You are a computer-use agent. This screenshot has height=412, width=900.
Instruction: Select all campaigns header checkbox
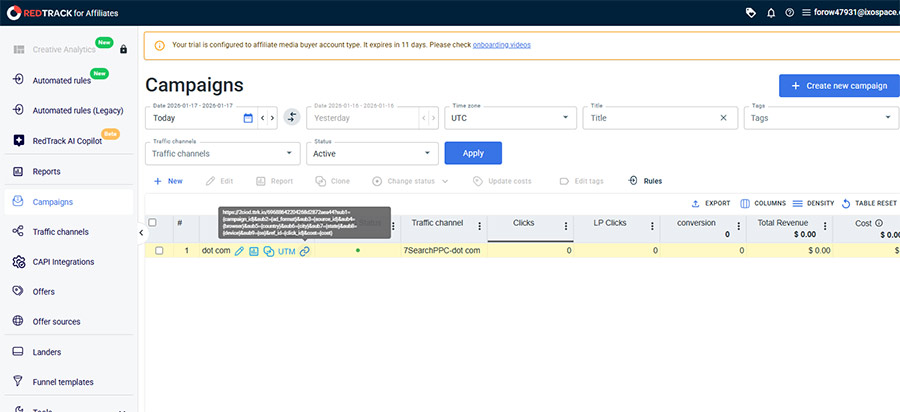coord(153,223)
